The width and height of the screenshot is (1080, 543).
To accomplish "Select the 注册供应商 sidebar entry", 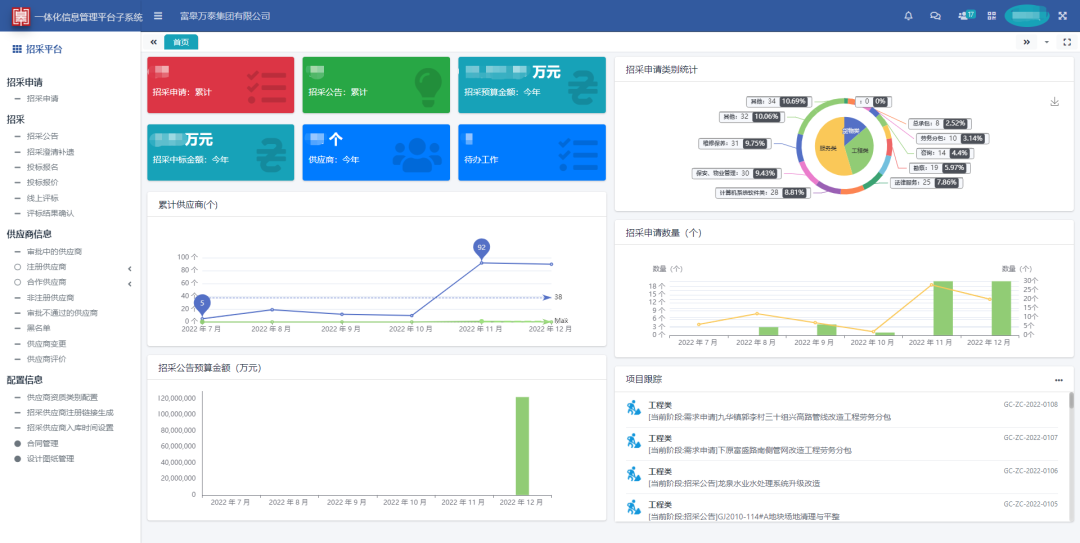I will tap(47, 267).
